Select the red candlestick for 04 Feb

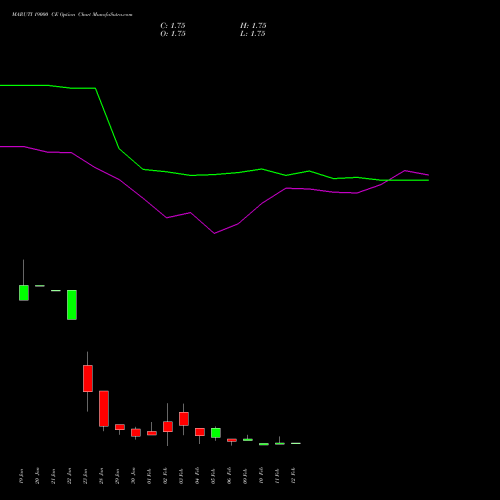tap(200, 432)
